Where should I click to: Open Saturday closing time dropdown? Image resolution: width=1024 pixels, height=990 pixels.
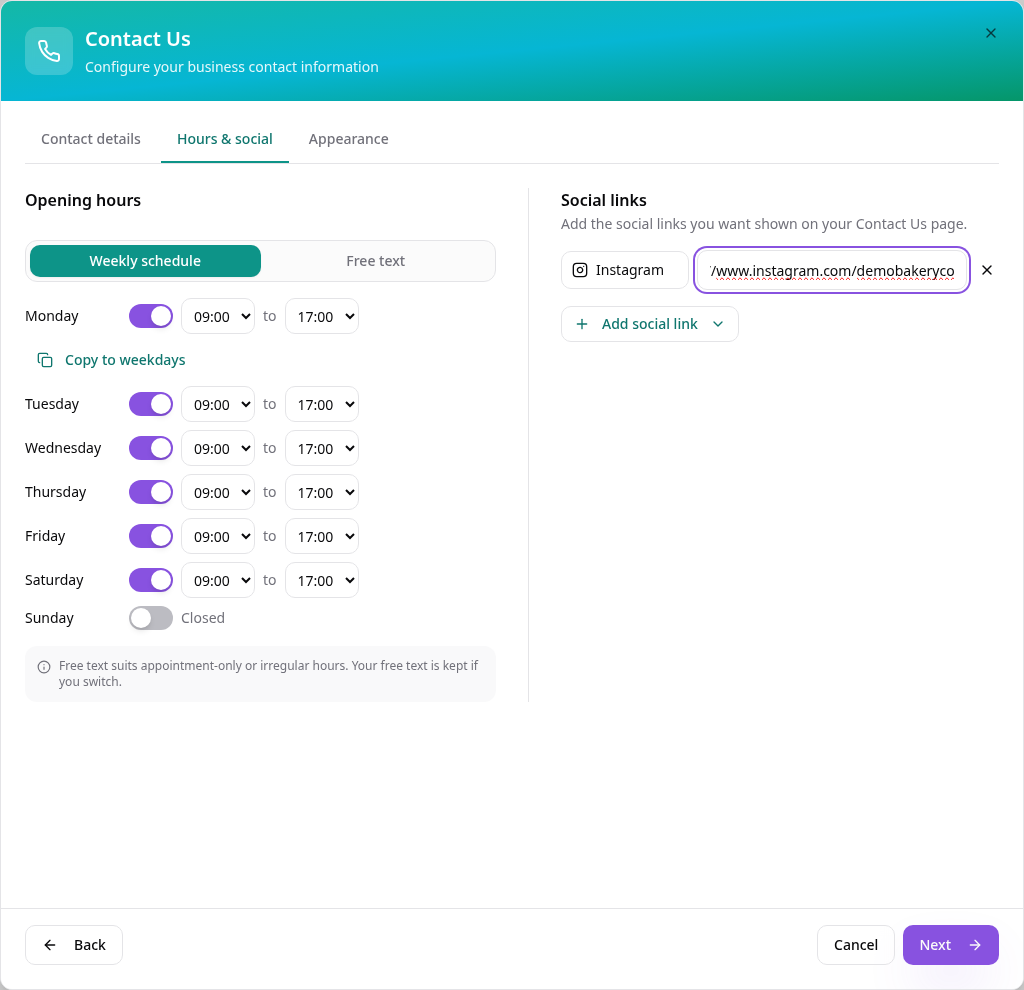tap(322, 580)
